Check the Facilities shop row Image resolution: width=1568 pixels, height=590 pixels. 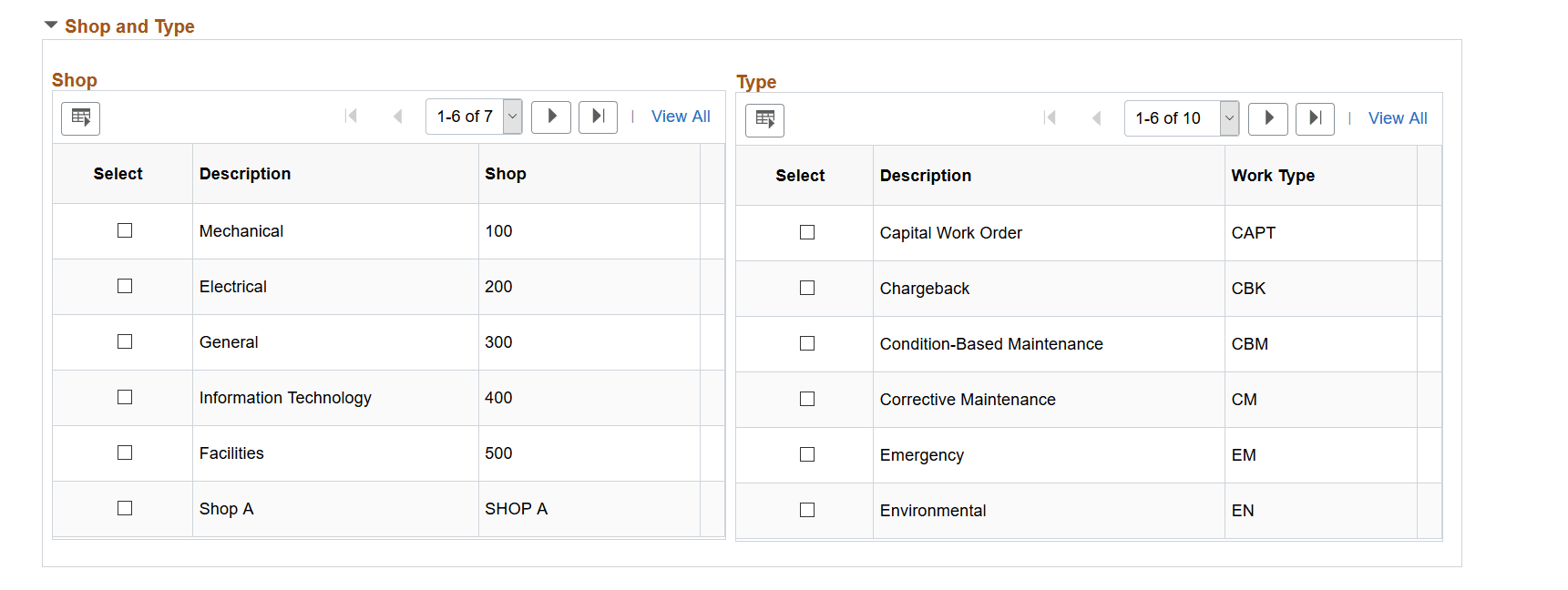(125, 453)
